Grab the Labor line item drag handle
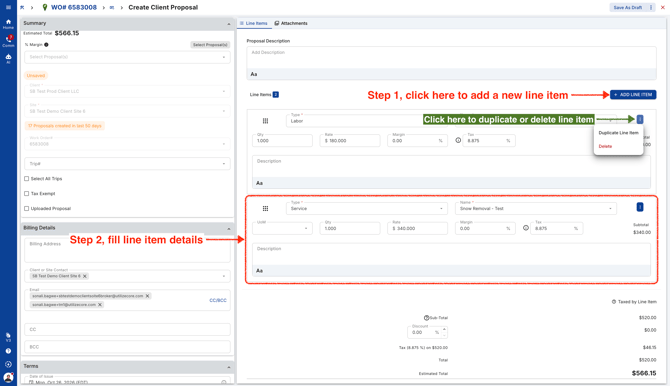The height and width of the screenshot is (386, 670). coord(265,121)
